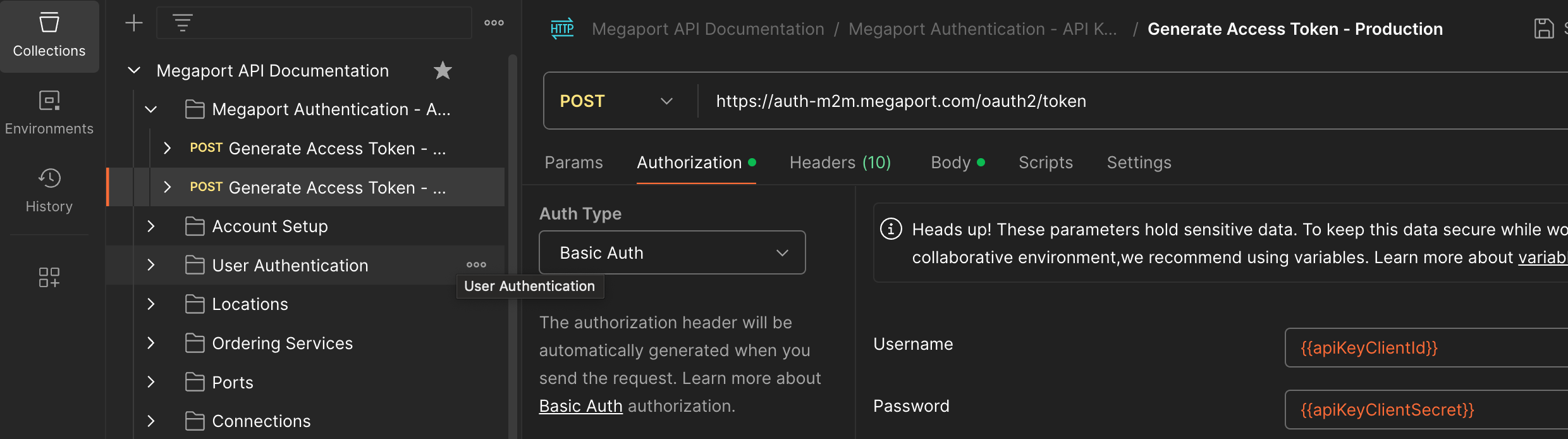Open the Headers (10) tab

point(840,163)
